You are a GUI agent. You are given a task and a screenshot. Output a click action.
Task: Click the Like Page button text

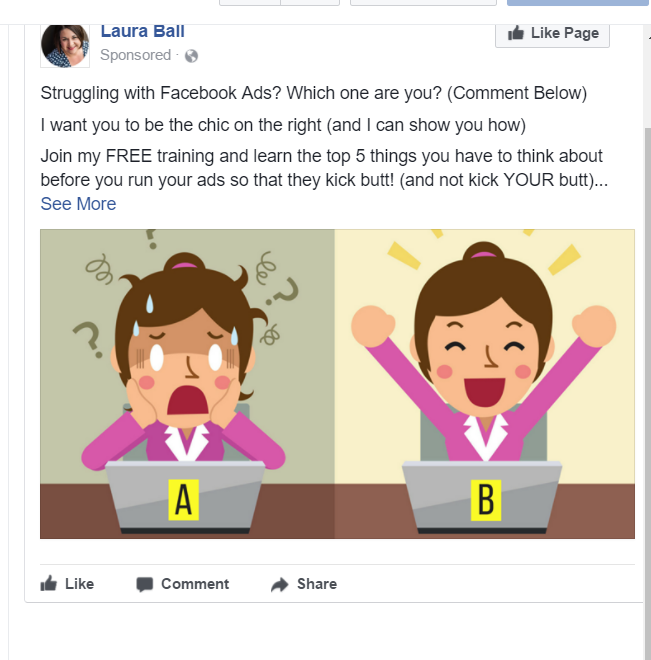pos(565,33)
